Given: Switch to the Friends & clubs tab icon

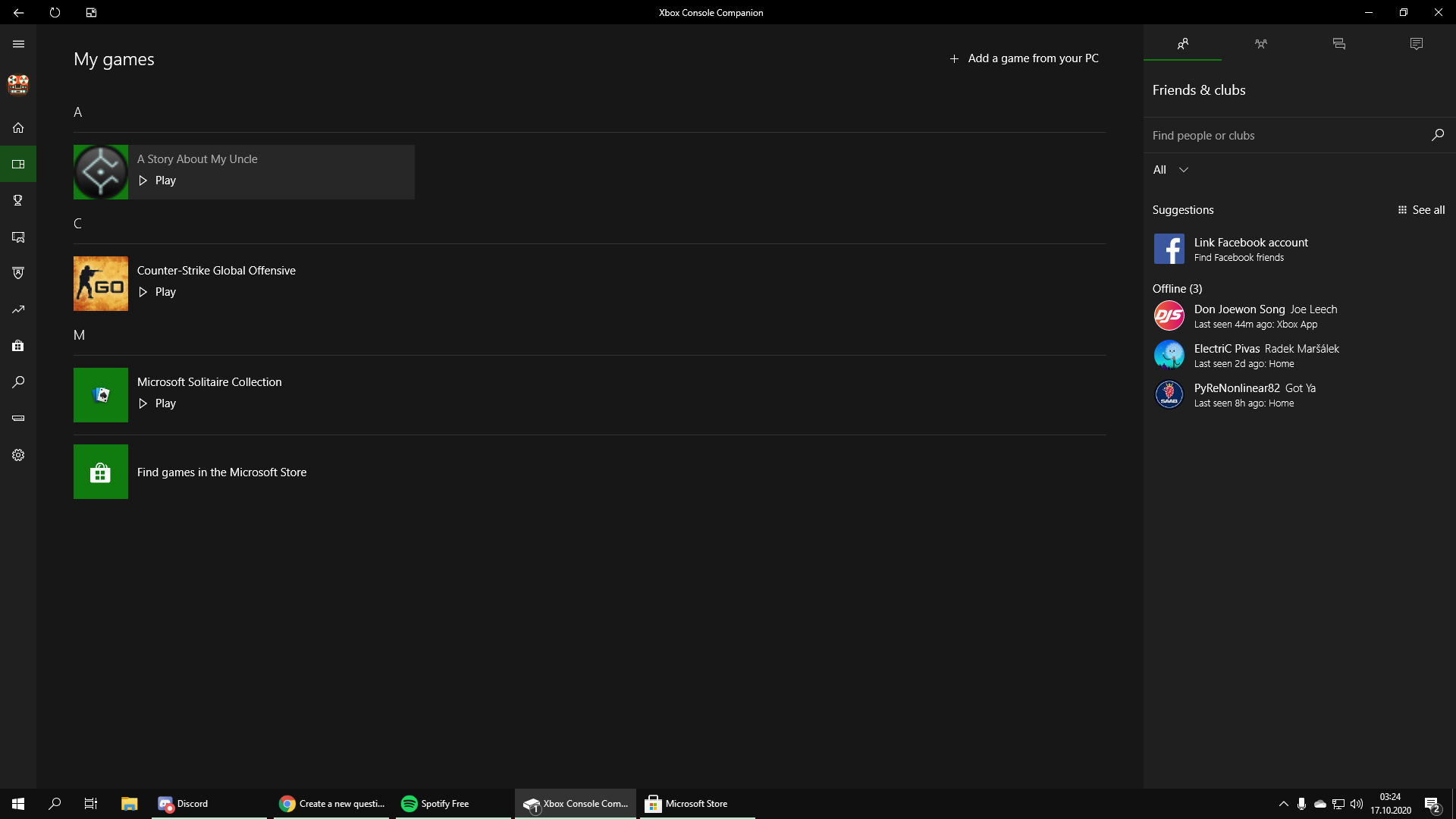Looking at the screenshot, I should tap(1182, 44).
